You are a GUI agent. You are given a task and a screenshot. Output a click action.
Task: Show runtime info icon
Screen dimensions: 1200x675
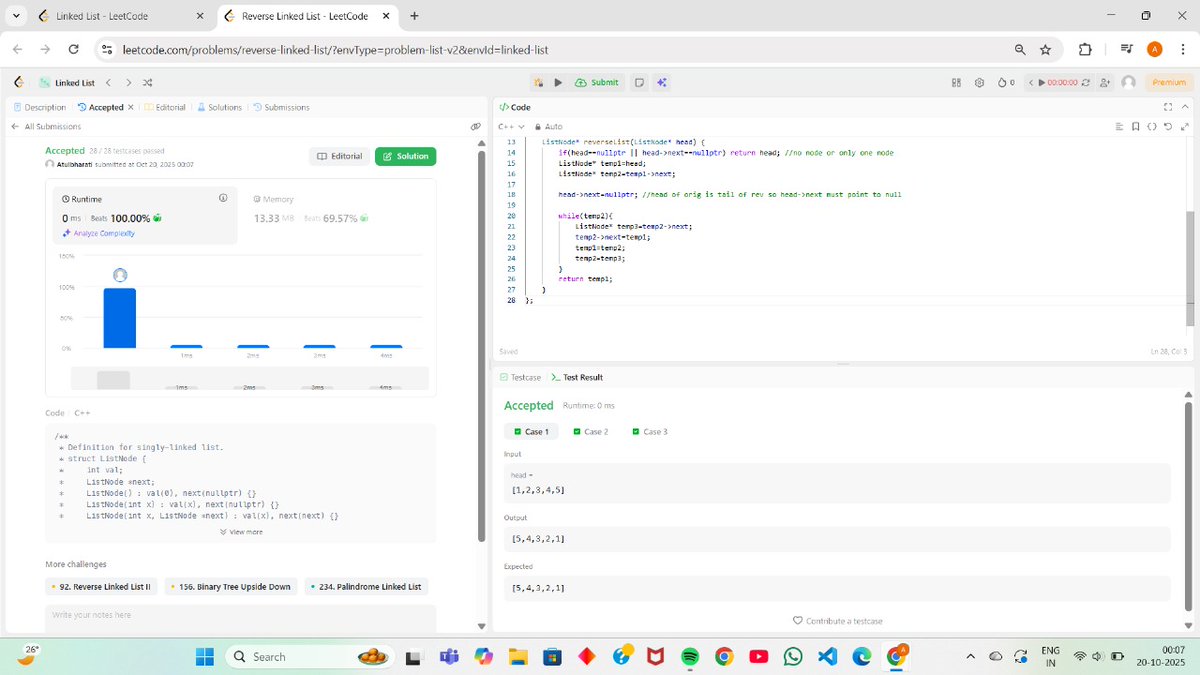pyautogui.click(x=222, y=198)
